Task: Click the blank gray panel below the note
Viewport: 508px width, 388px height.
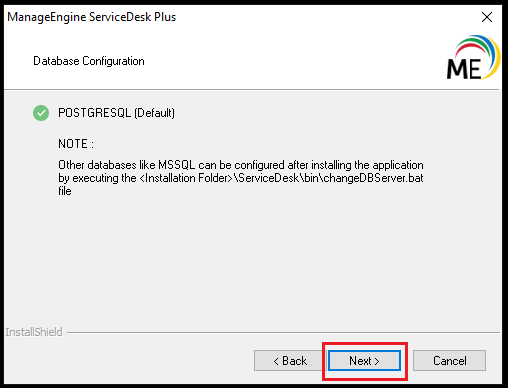Action: click(253, 260)
